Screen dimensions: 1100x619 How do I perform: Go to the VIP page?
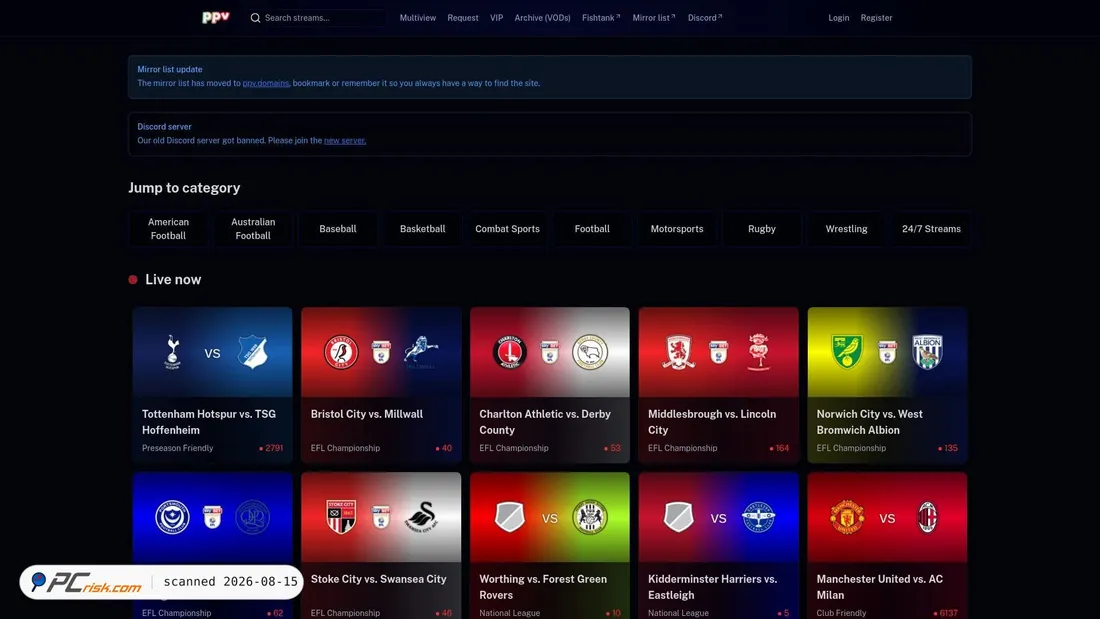pos(497,18)
